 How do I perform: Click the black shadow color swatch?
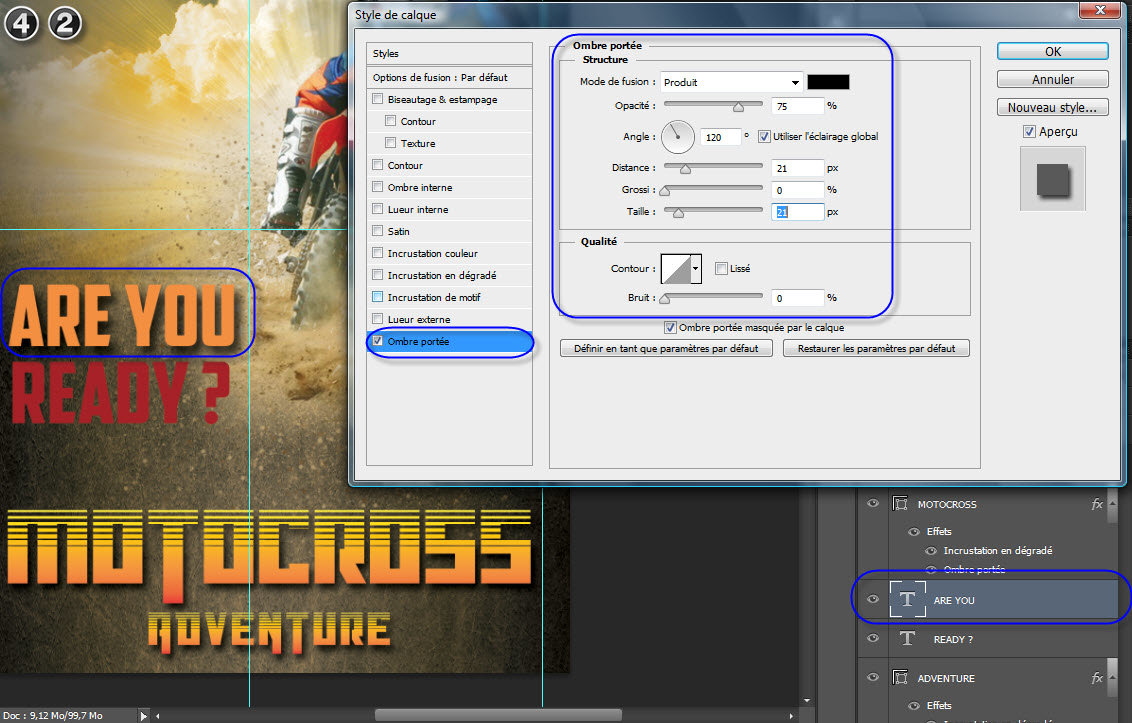828,83
